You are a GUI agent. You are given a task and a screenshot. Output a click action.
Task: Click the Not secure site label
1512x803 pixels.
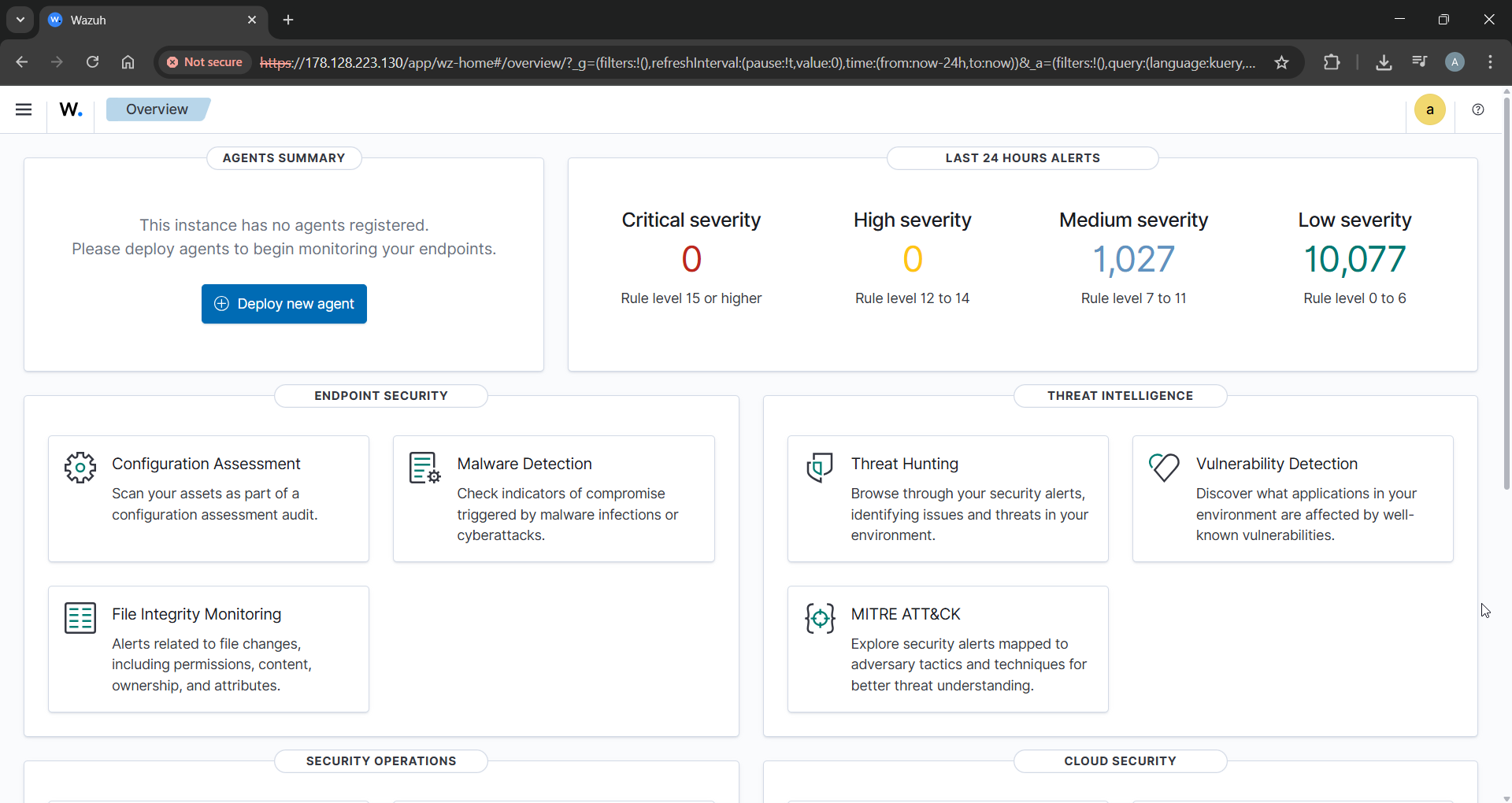pos(205,62)
